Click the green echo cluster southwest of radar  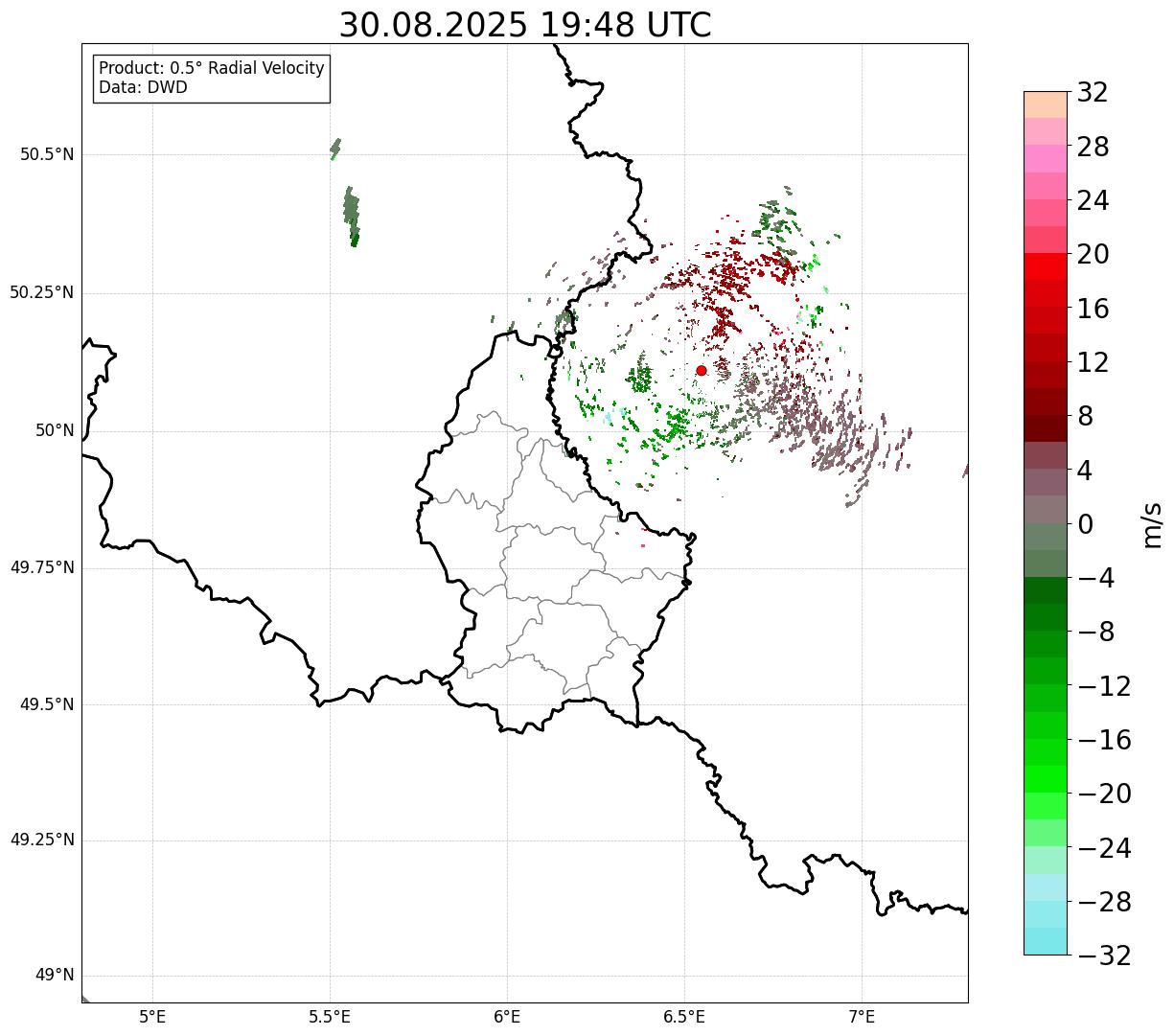677,425
